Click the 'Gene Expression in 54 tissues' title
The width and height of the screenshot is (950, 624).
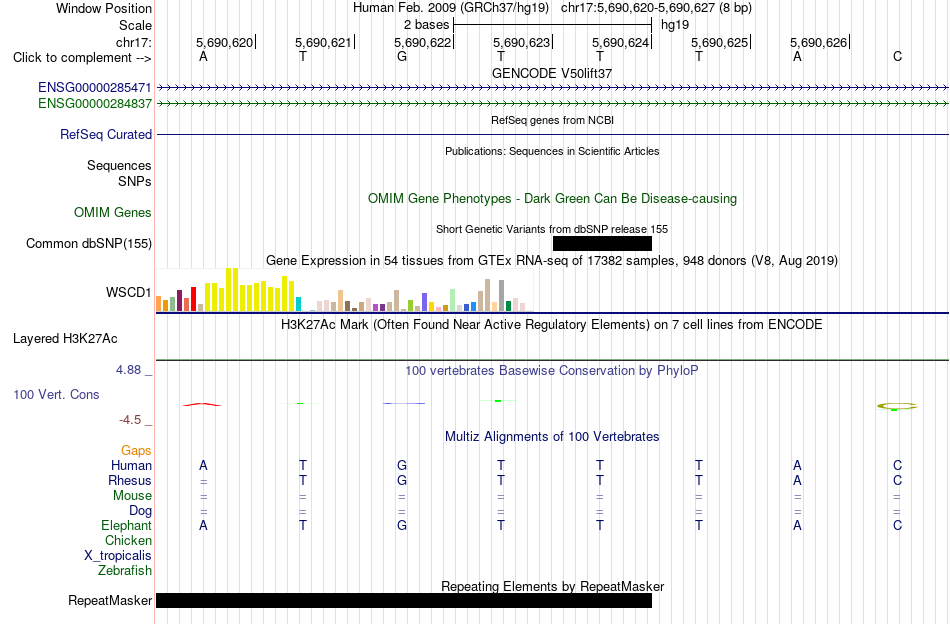[x=552, y=261]
